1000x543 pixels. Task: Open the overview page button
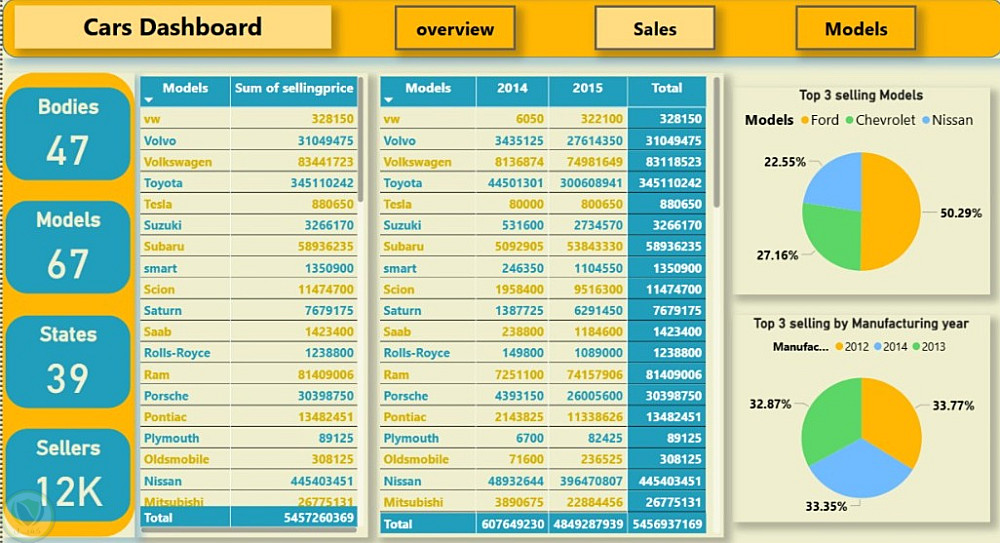tap(455, 29)
